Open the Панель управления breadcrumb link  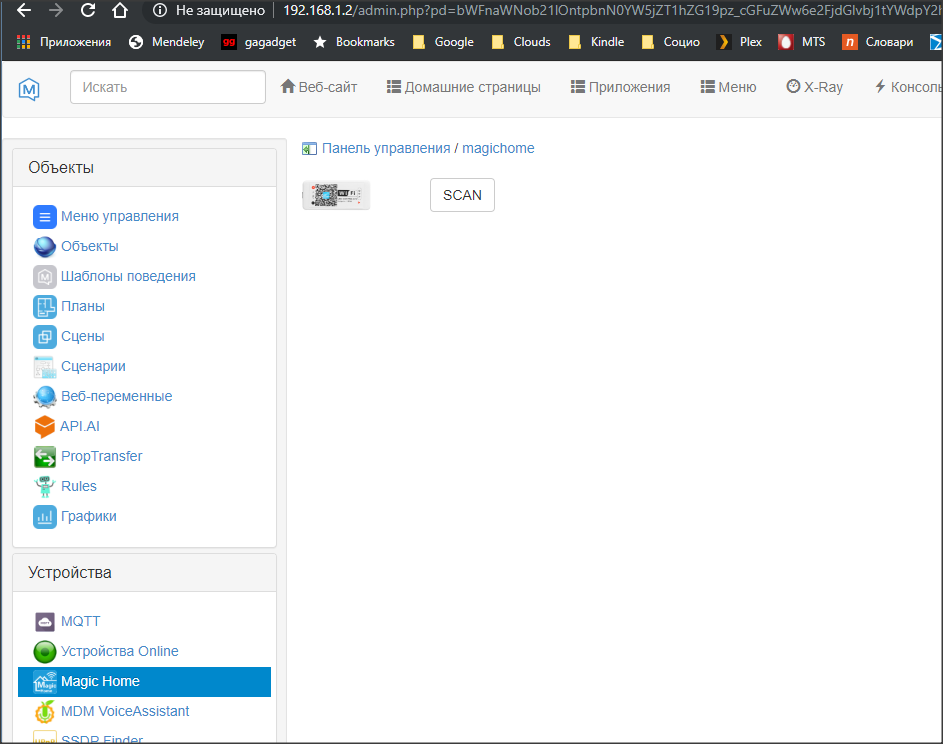(385, 148)
